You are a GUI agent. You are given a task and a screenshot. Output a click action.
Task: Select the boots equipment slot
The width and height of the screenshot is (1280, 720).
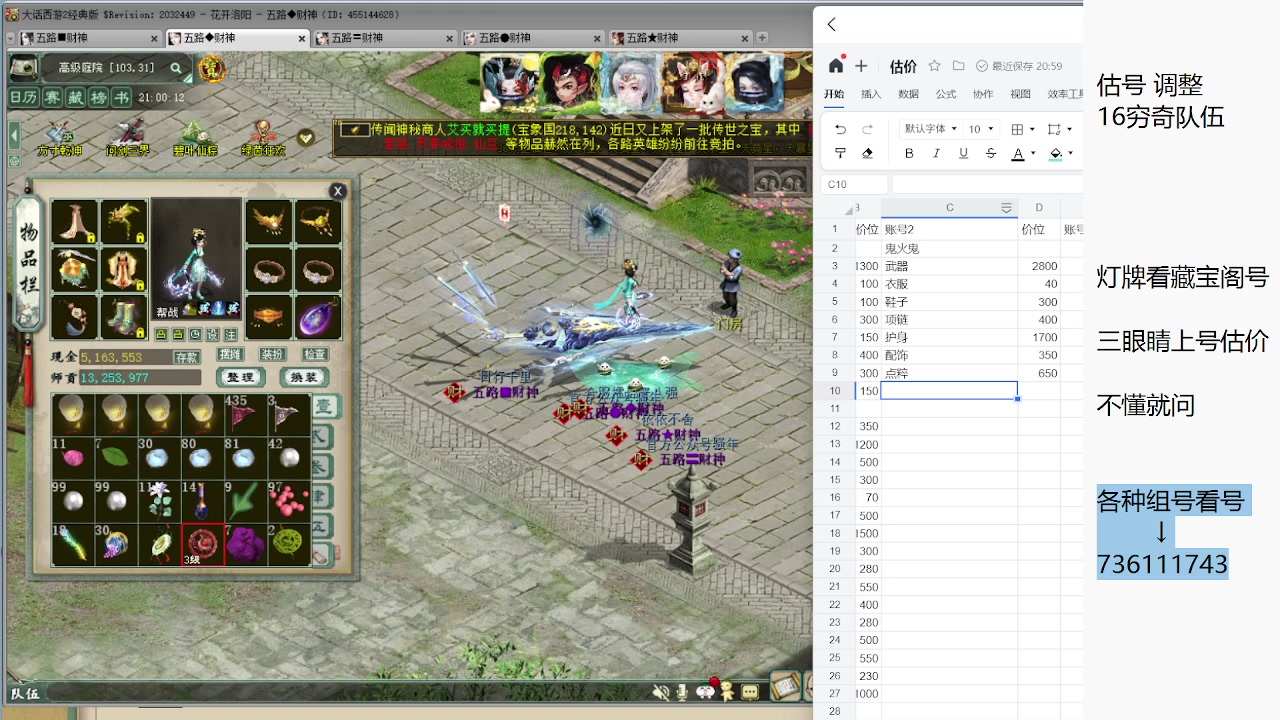pyautogui.click(x=125, y=317)
